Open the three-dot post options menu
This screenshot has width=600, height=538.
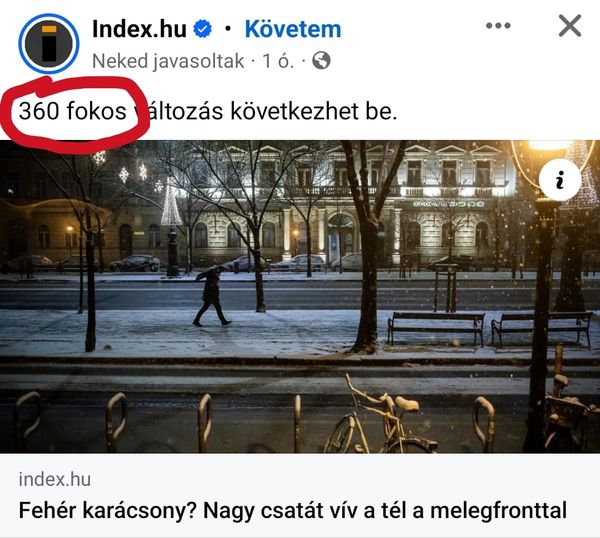coord(498,26)
